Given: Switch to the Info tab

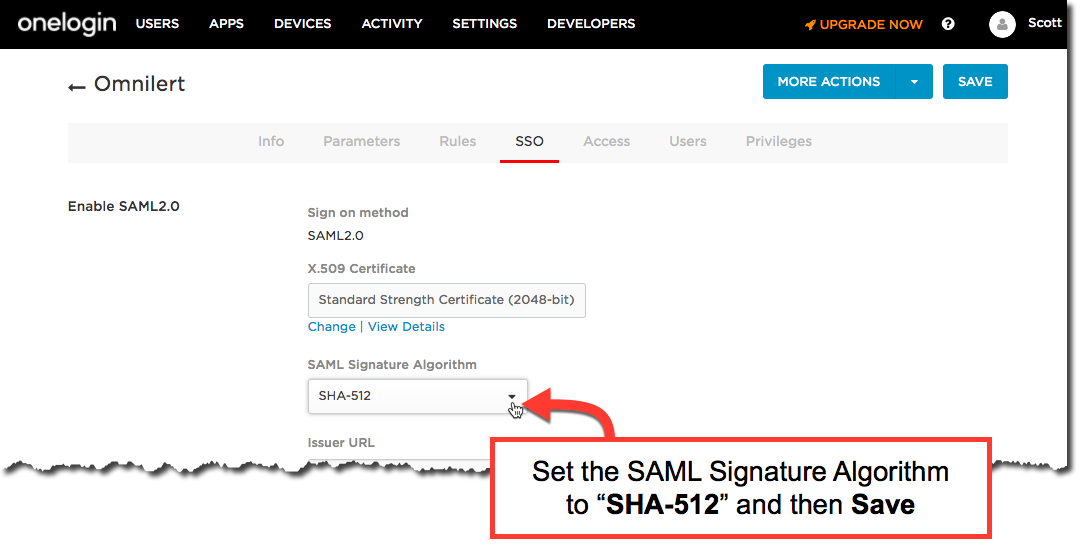Looking at the screenshot, I should click(271, 141).
